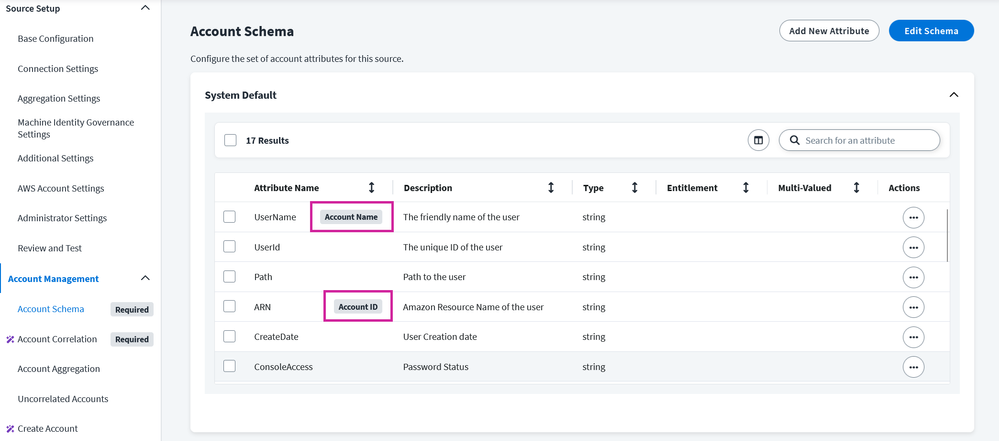Collapse the Source Setup section
The height and width of the screenshot is (441, 999).
145,8
